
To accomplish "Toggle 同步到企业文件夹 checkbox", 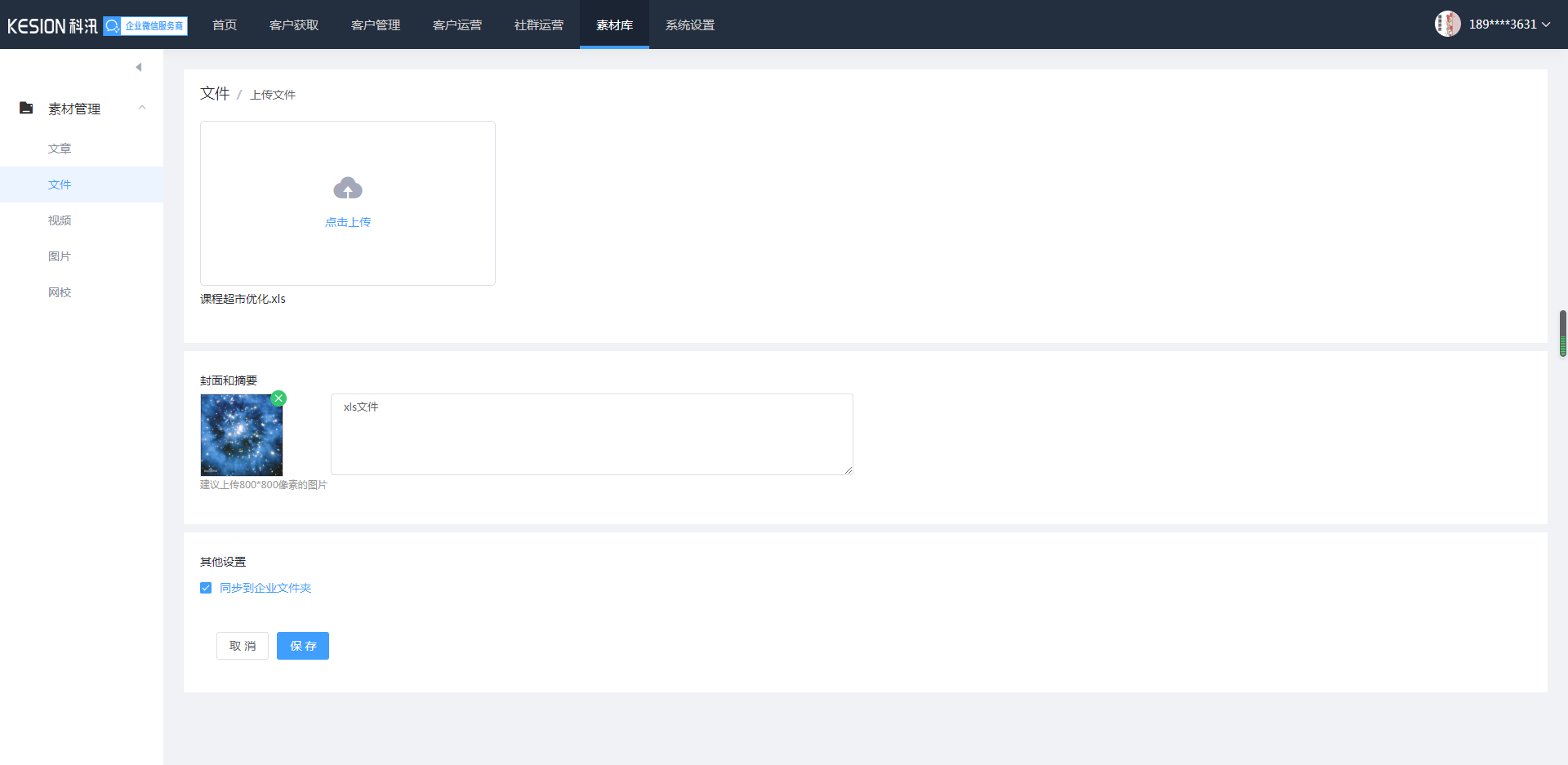I will tap(206, 588).
